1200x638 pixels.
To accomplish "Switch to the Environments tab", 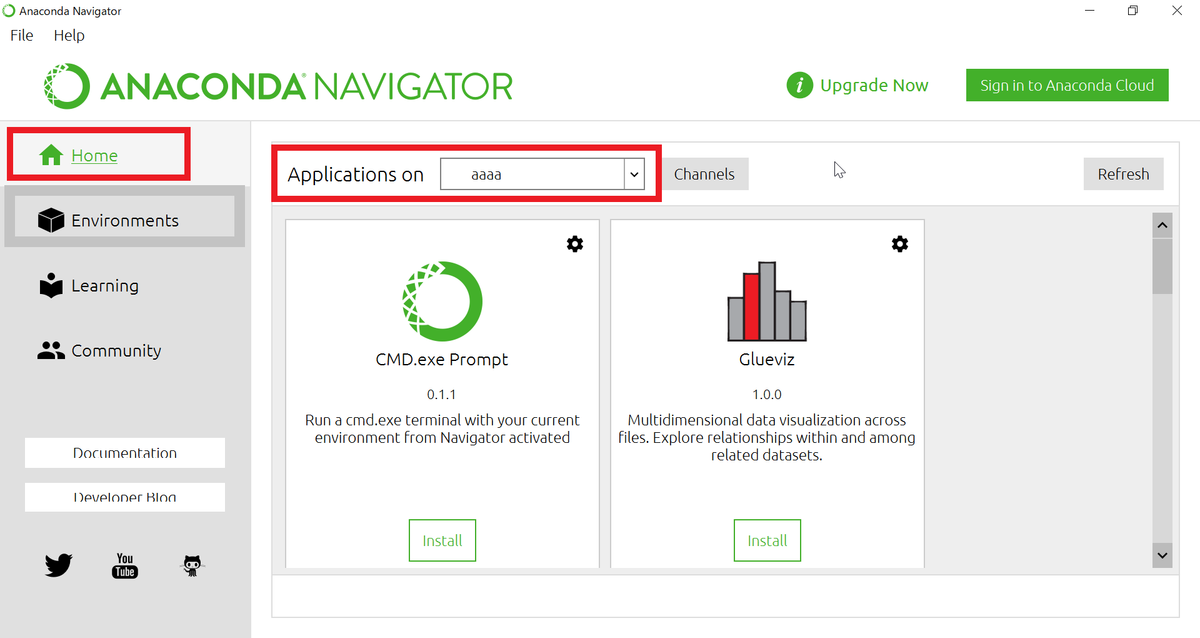I will coord(125,220).
